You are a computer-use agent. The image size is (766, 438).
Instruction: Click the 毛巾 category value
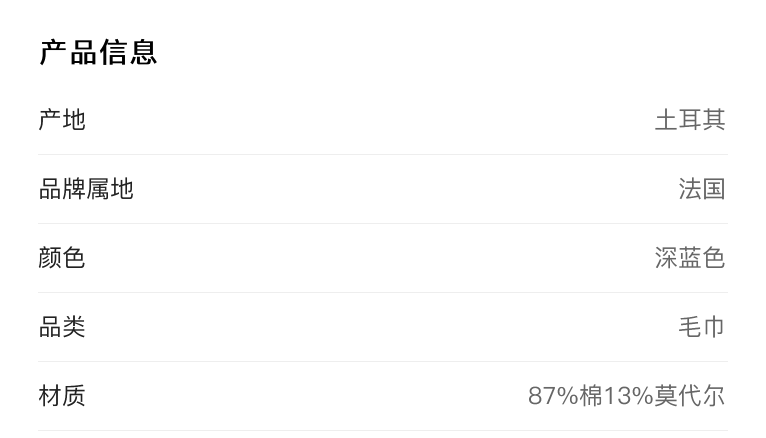[x=701, y=327]
